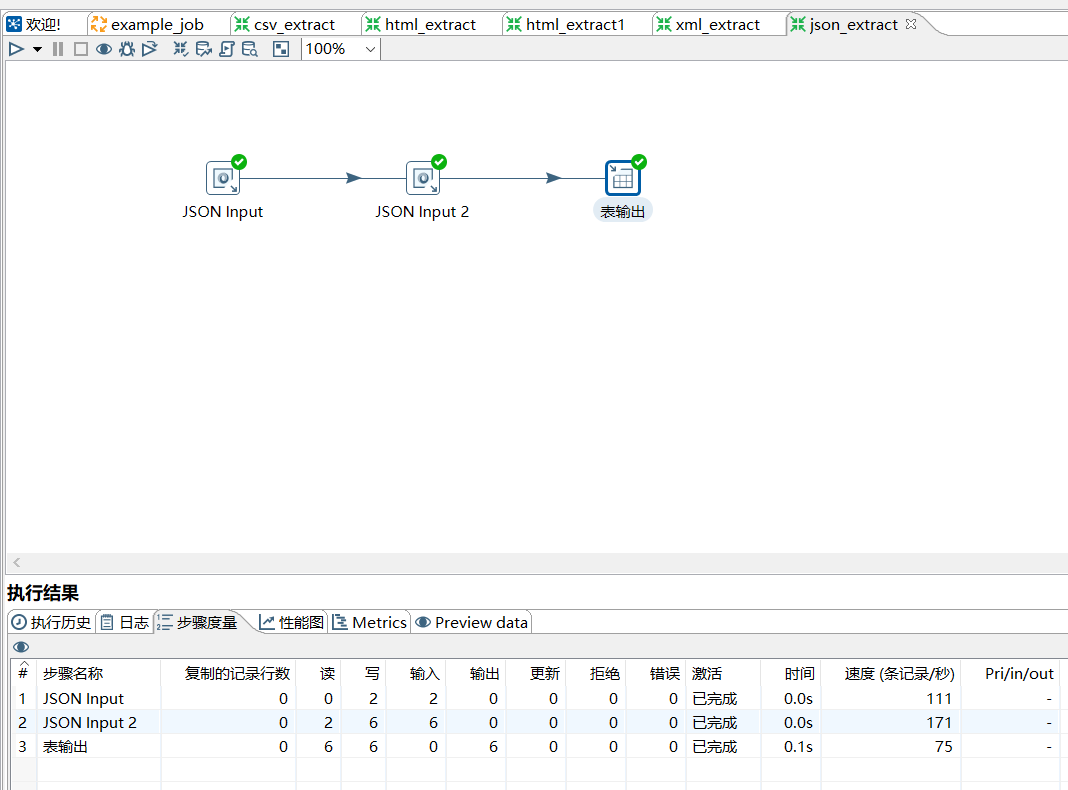1068x790 pixels.
Task: Sort by the 输出 column header
Action: point(476,674)
